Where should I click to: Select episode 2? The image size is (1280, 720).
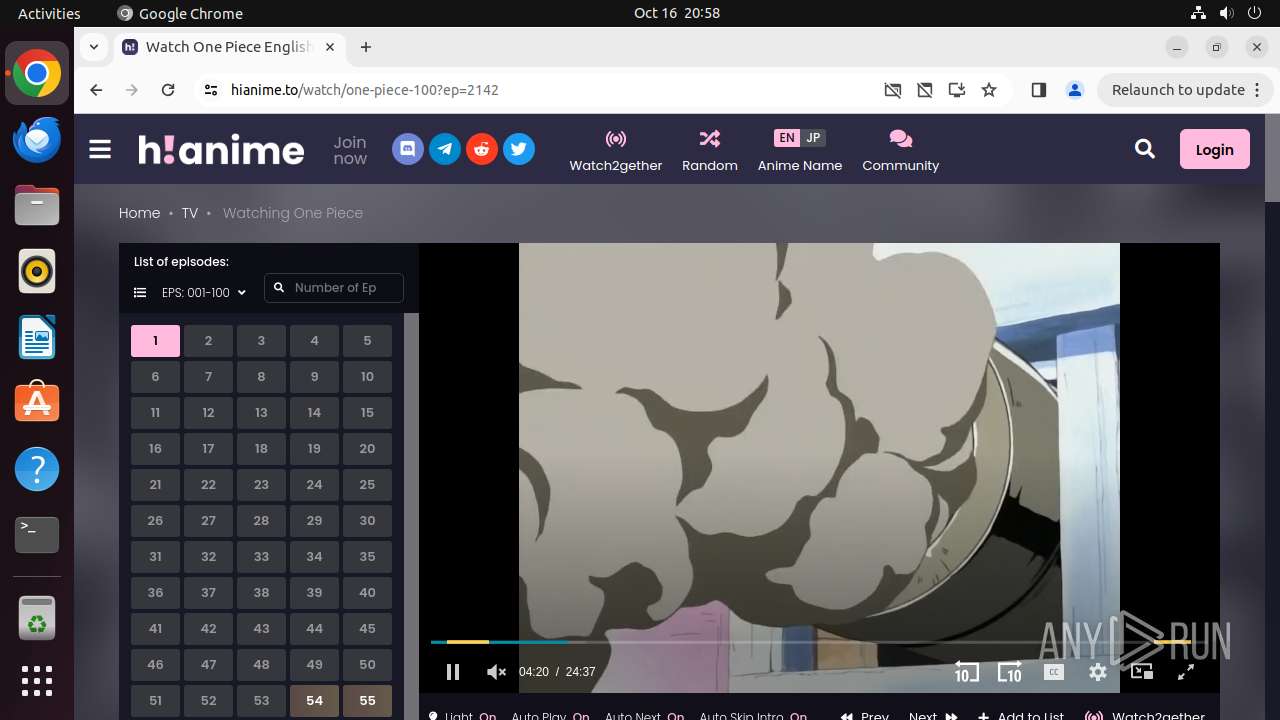point(208,341)
